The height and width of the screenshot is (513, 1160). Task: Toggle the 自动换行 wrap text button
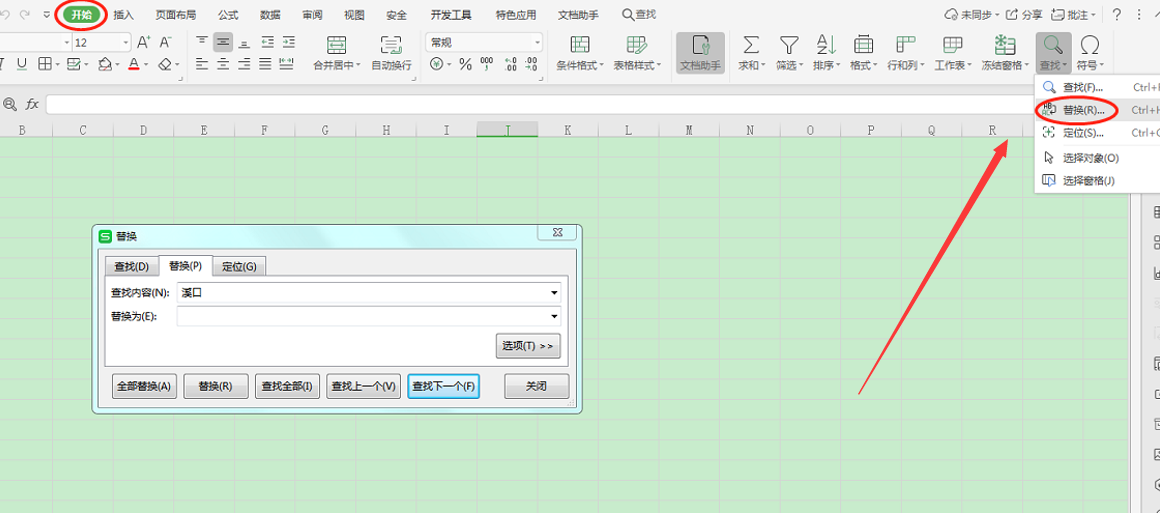coord(391,53)
